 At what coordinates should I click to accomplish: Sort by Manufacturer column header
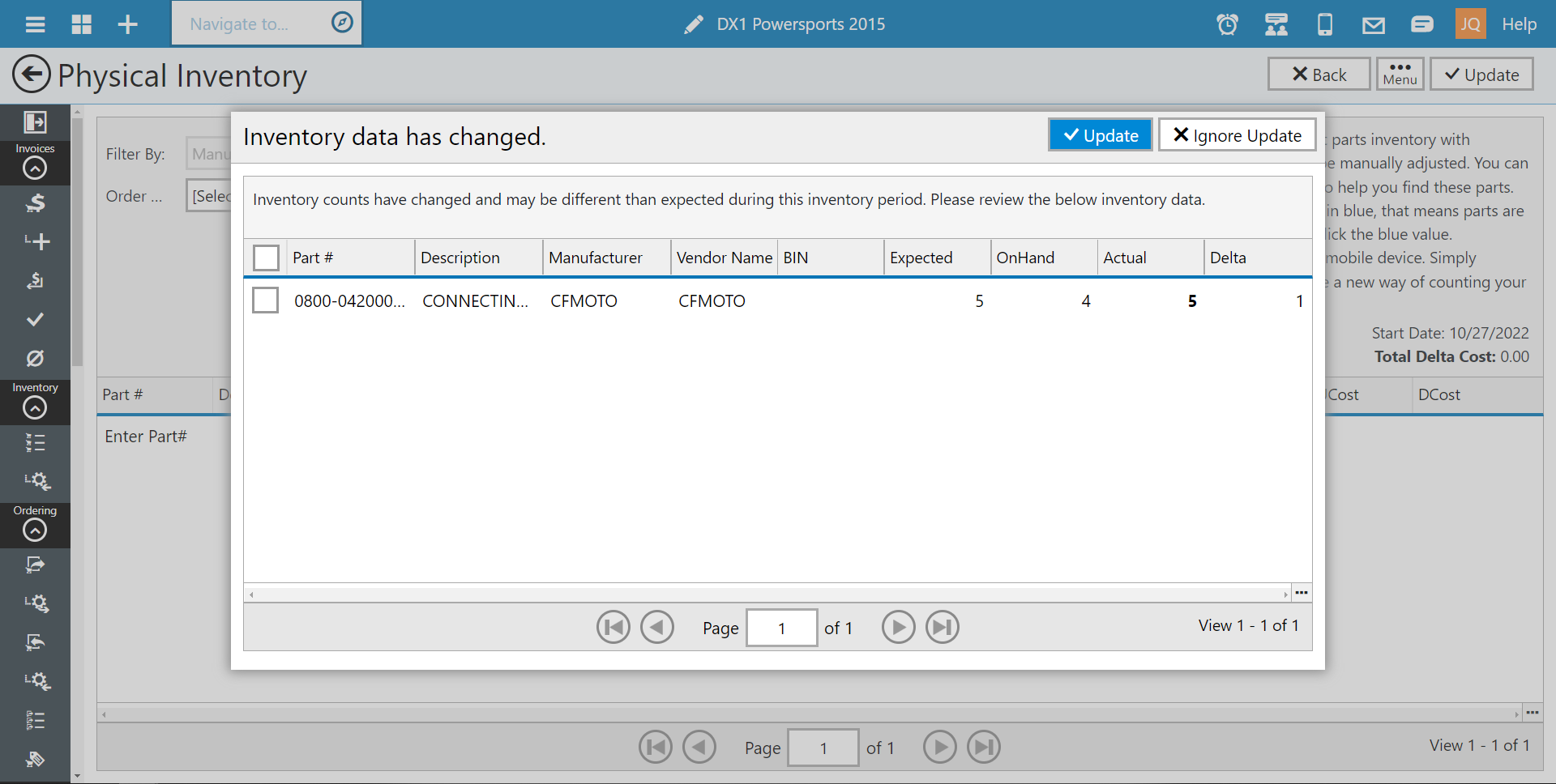pyautogui.click(x=606, y=258)
